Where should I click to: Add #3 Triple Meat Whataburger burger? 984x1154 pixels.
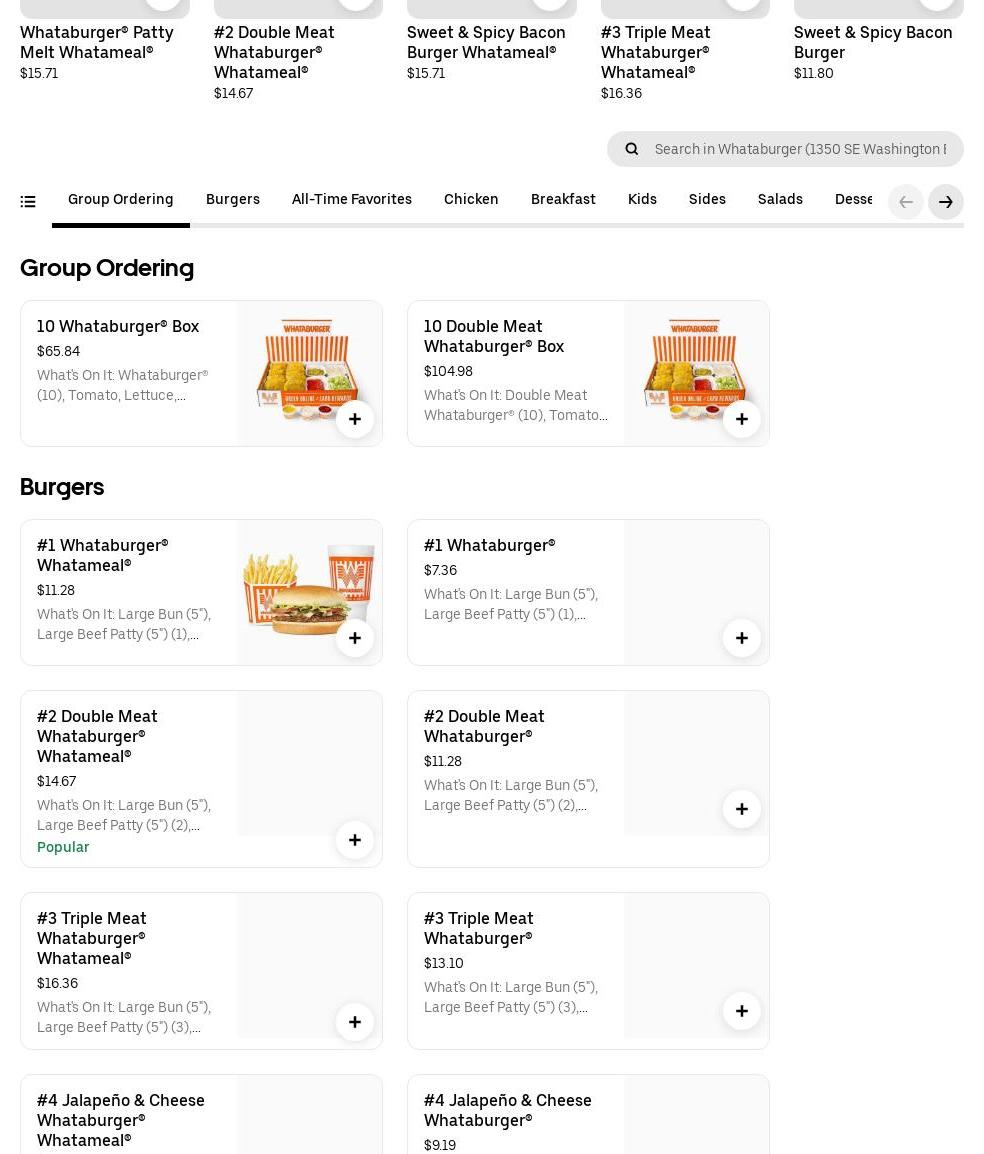point(742,1011)
